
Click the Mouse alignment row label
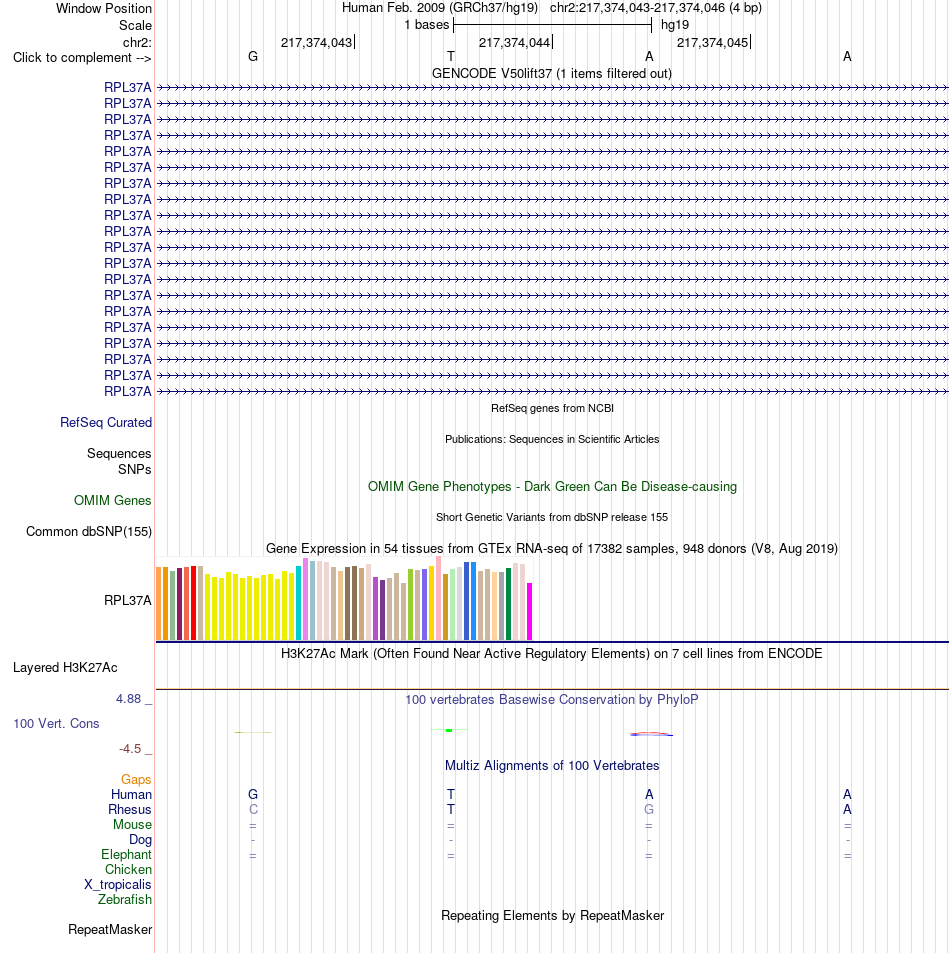[x=132, y=825]
